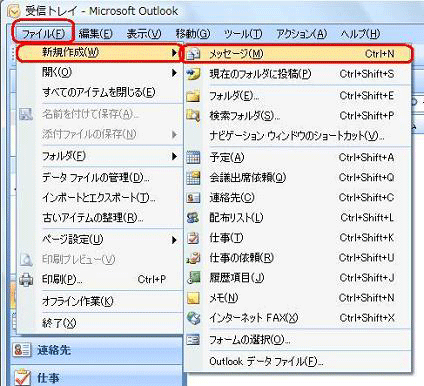Click the new mail Message icon
Image resolution: width=424 pixels, height=386 pixels.
click(194, 54)
